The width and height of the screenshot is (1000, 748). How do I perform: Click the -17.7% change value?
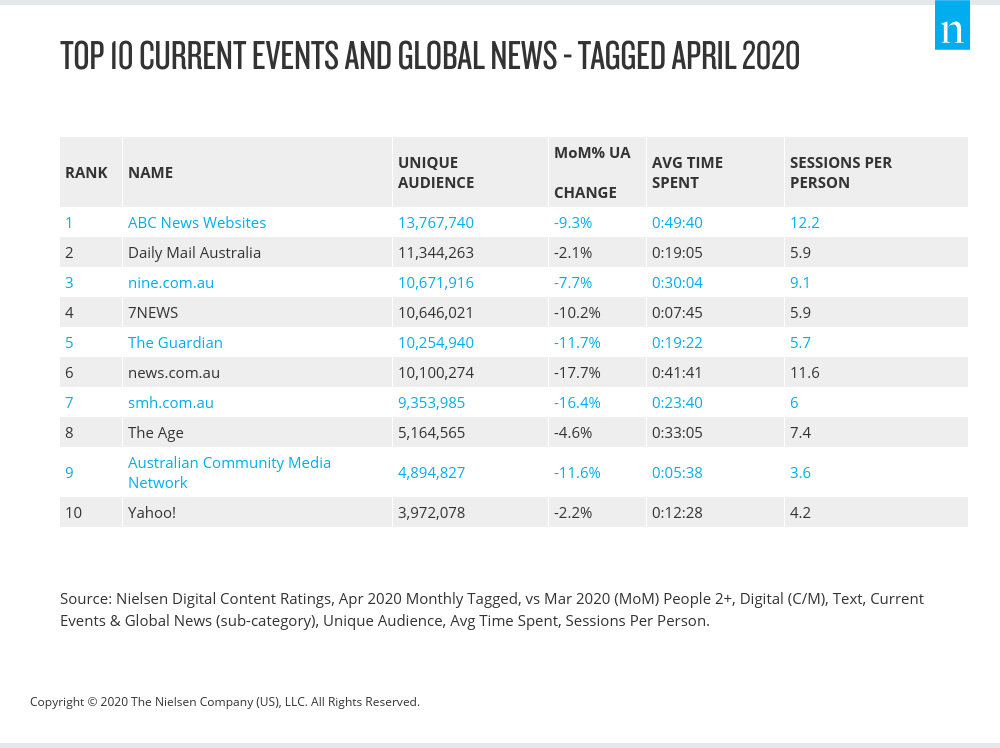[577, 372]
